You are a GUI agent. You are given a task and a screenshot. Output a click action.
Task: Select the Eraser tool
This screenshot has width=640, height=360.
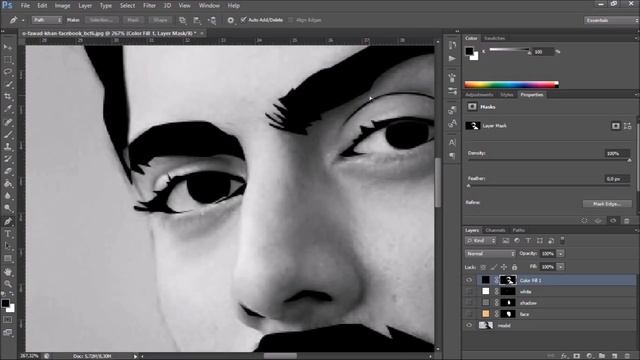(8, 171)
